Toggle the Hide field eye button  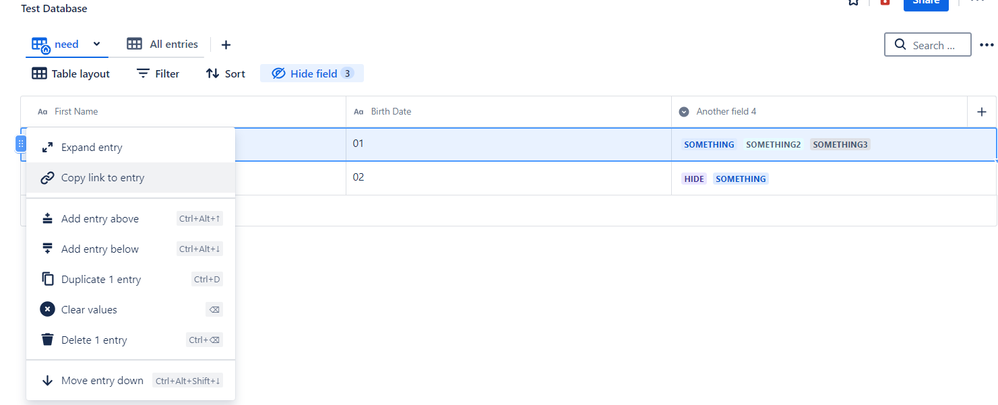click(x=312, y=74)
